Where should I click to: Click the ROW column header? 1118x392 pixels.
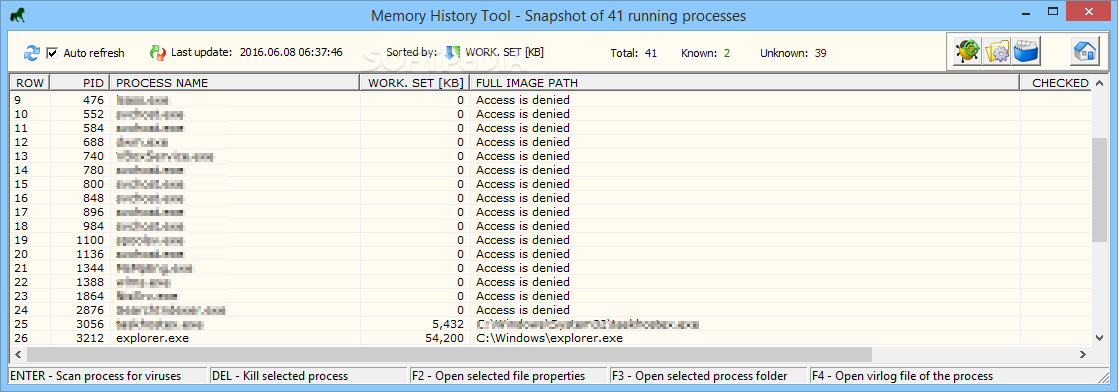pos(30,83)
